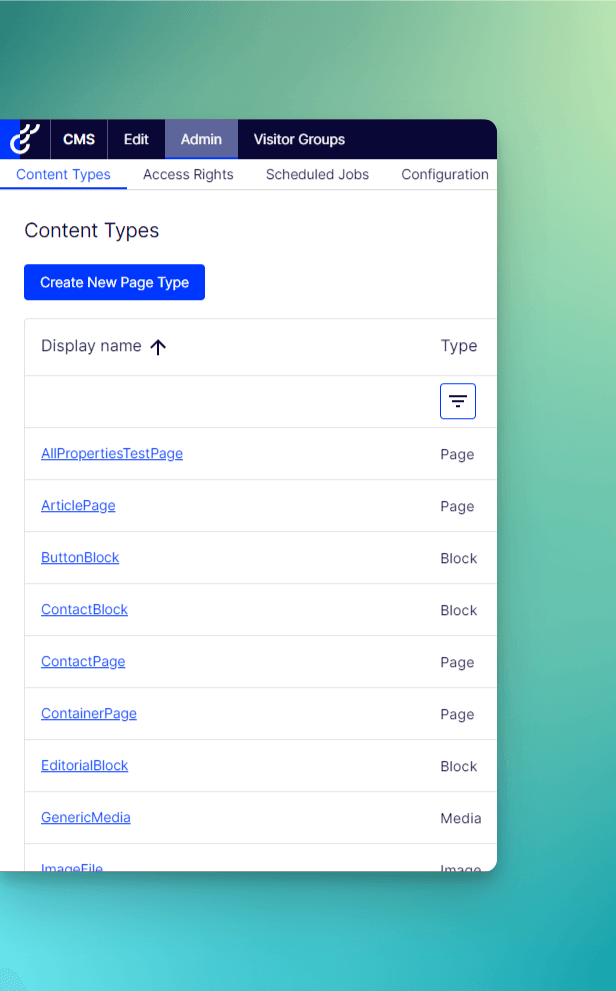Open the ContainerPage content type

[x=89, y=713]
